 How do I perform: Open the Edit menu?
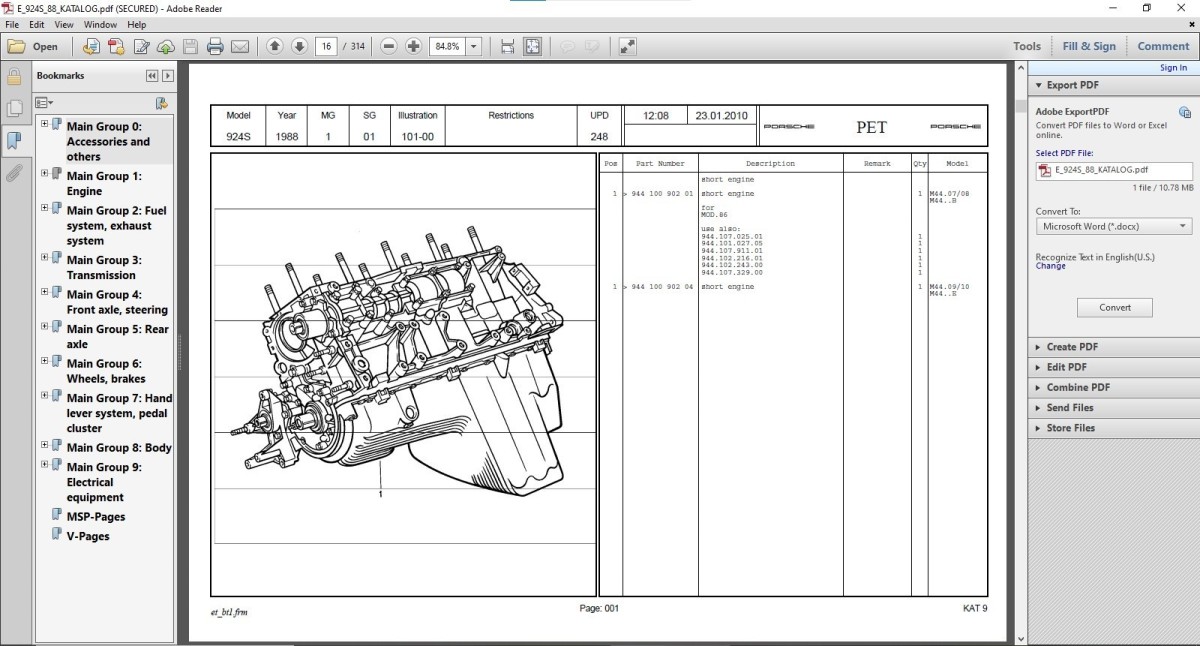(x=37, y=24)
